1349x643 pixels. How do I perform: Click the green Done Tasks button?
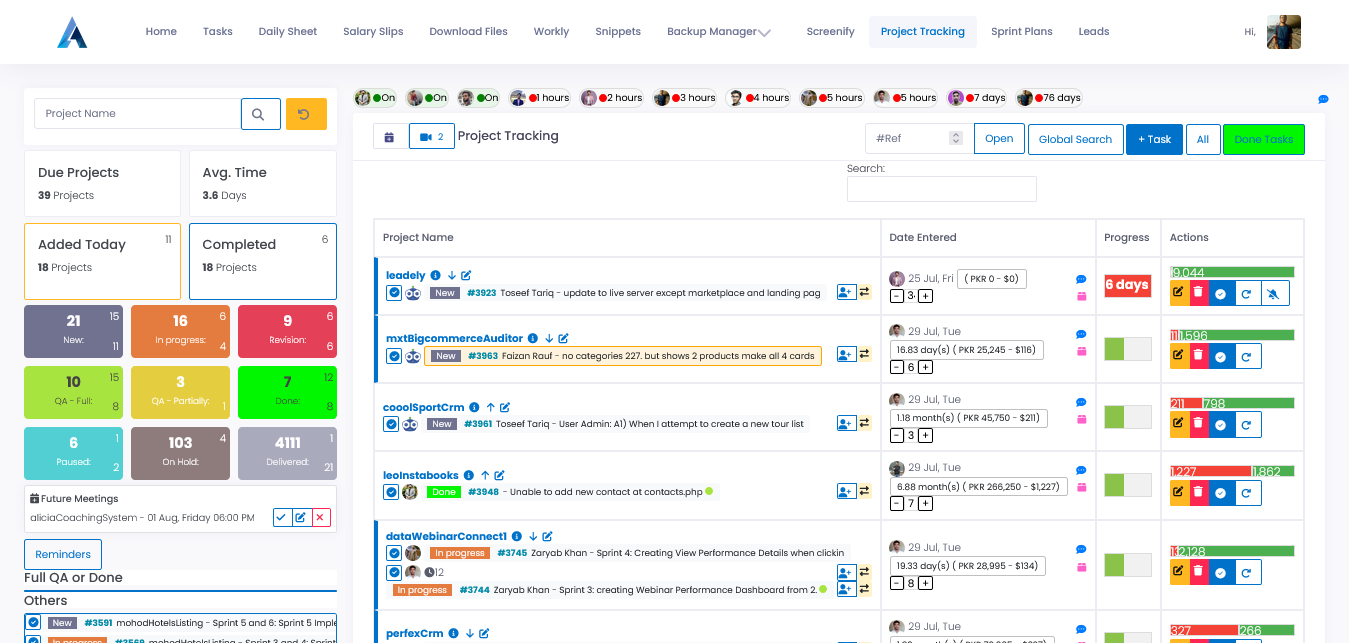[x=1264, y=139]
